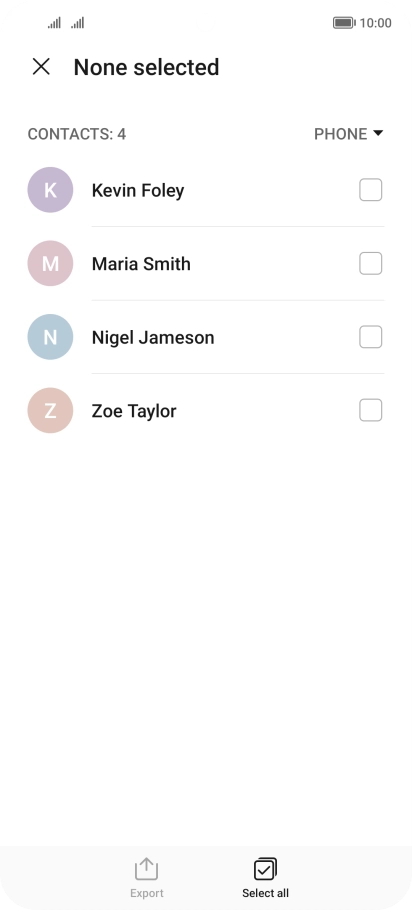The width and height of the screenshot is (412, 910).
Task: Tap the second signal strength icon
Action: (78, 23)
